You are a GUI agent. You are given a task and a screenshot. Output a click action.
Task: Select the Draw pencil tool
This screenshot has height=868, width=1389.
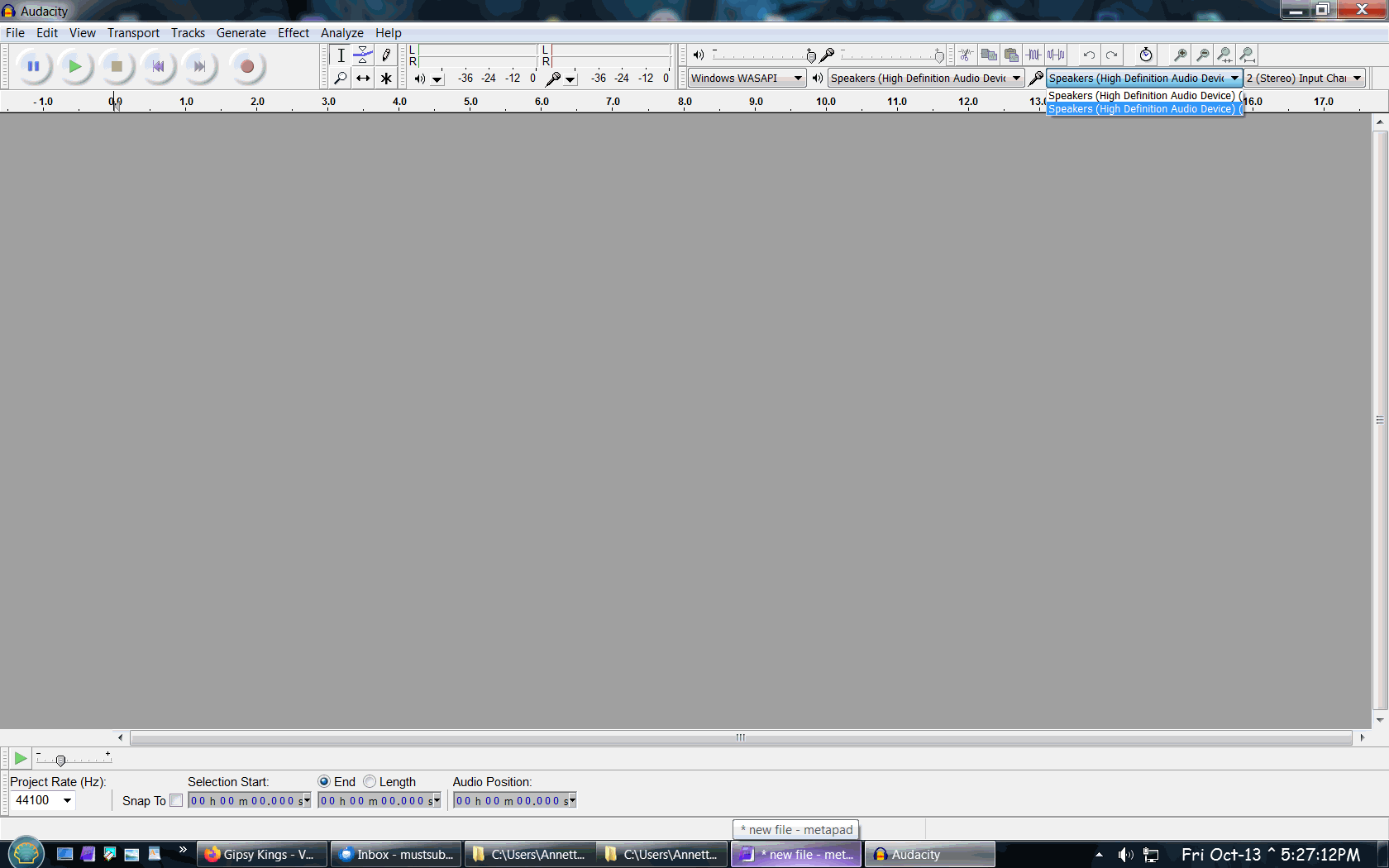click(x=386, y=55)
